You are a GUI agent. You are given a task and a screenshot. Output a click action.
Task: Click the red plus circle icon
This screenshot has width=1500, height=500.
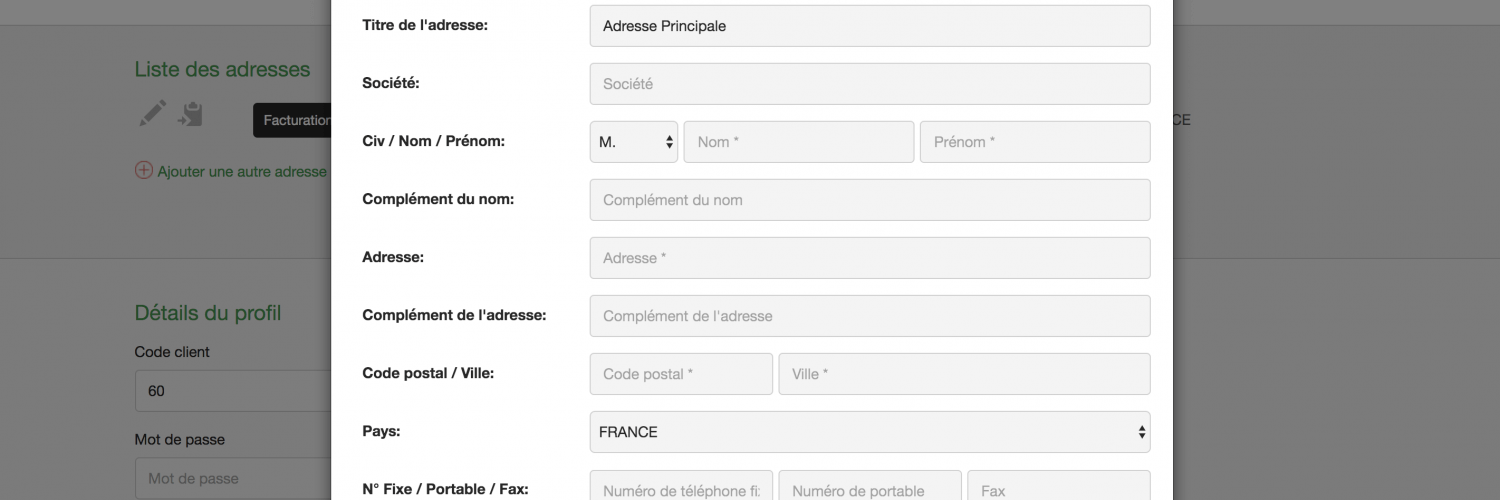pos(144,171)
